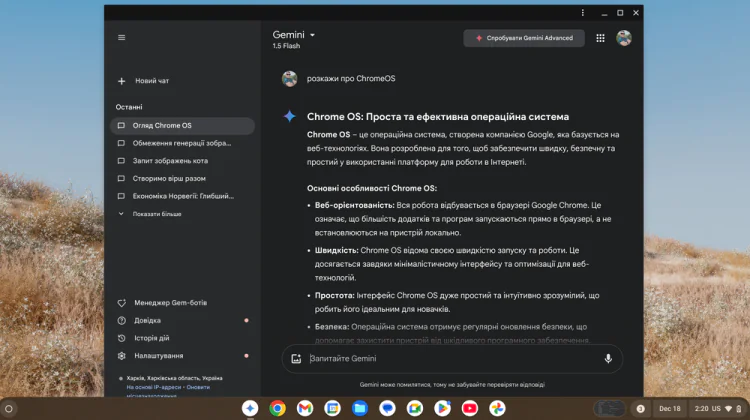Click Основні особливості Chrome OS: text
The height and width of the screenshot is (420, 750).
click(372, 188)
